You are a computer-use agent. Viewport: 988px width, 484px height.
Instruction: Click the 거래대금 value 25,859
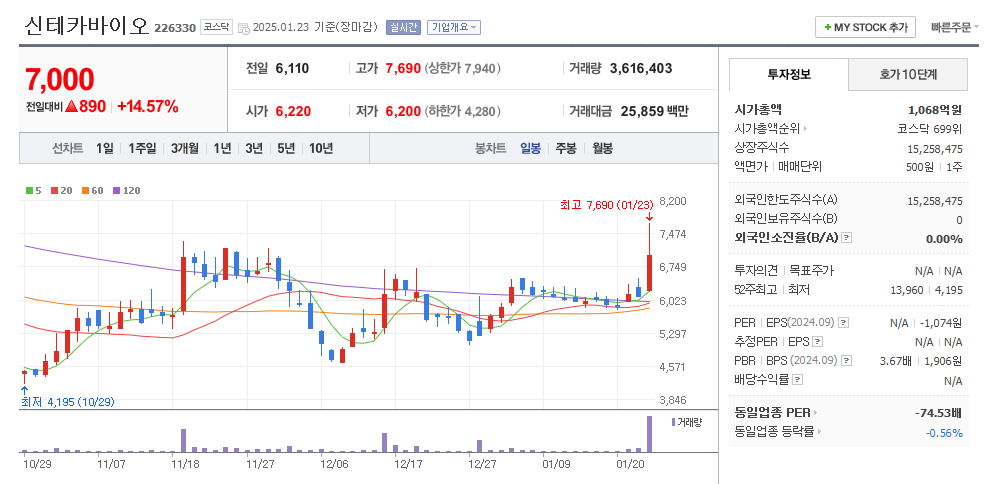point(642,112)
